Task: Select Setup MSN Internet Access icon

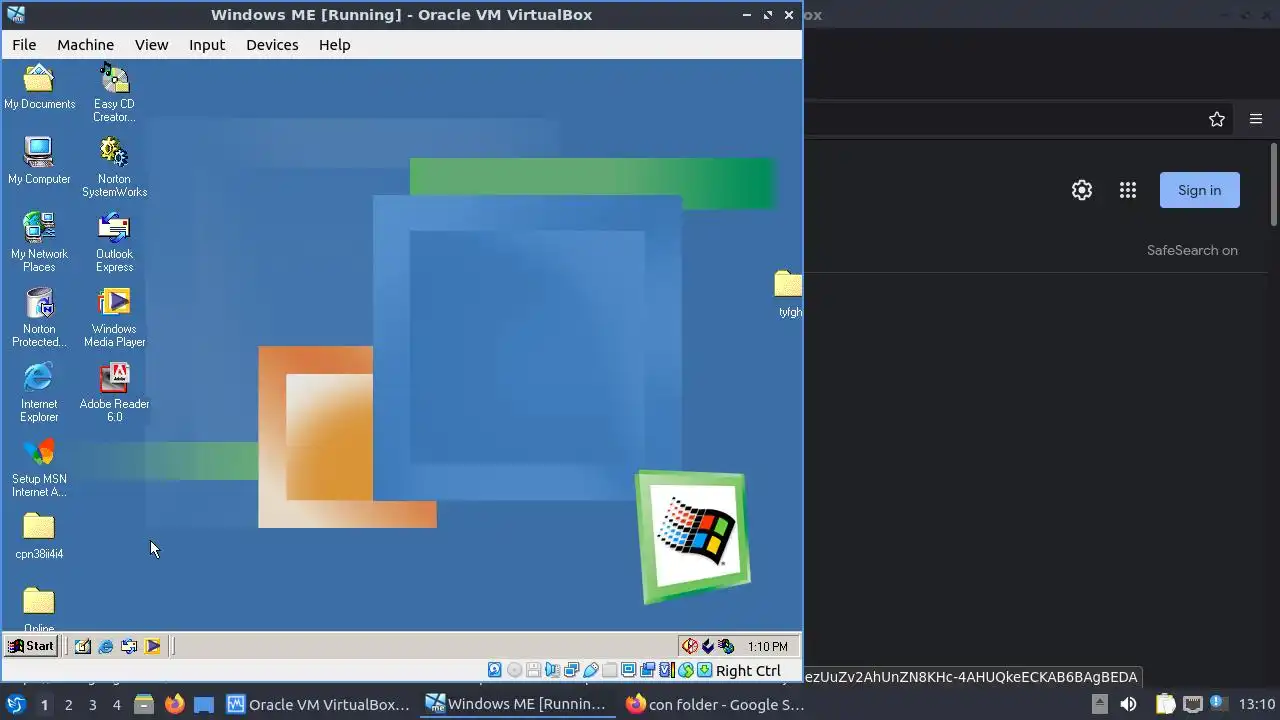Action: click(39, 467)
